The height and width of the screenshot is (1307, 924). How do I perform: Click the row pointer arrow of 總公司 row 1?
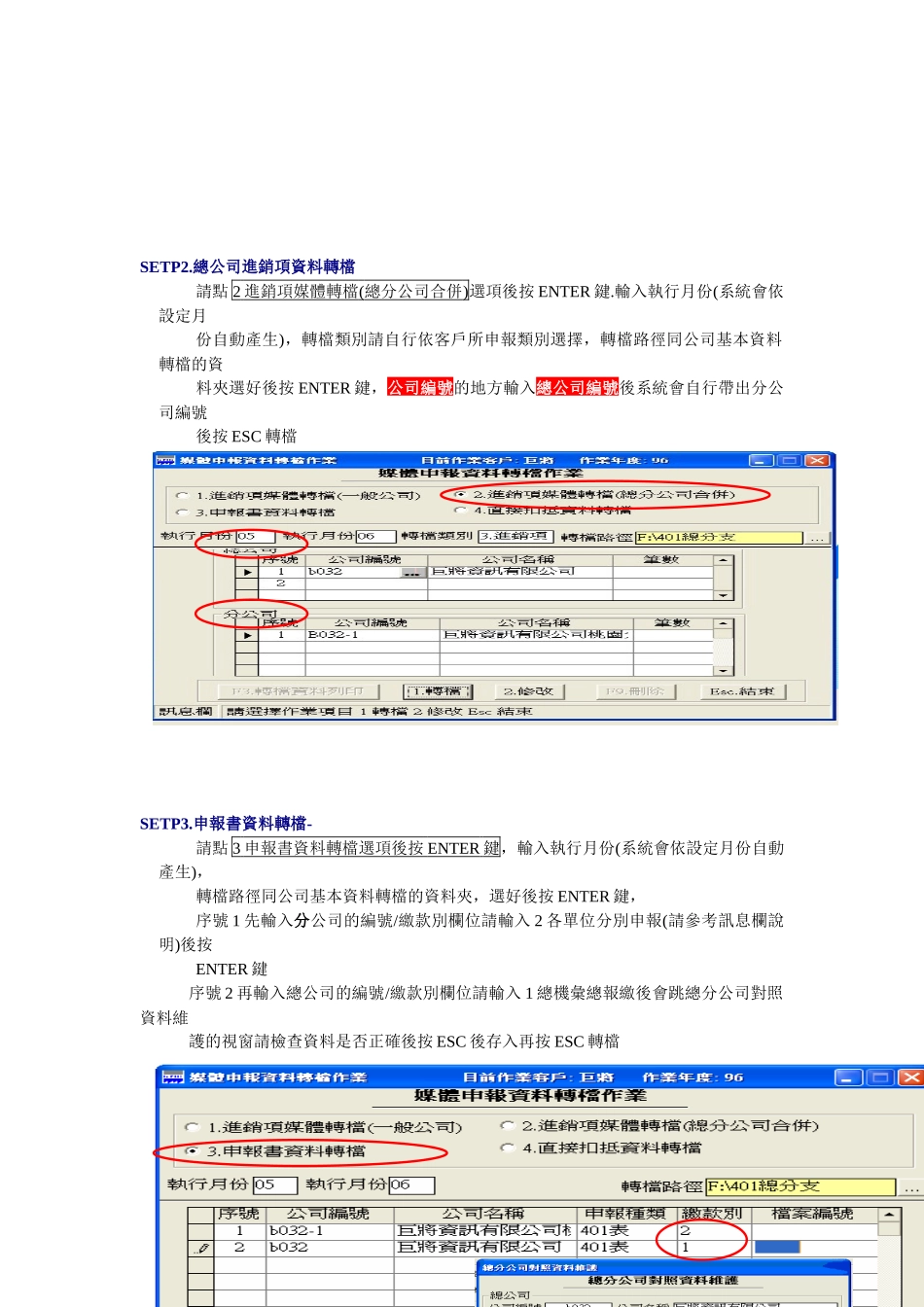247,572
